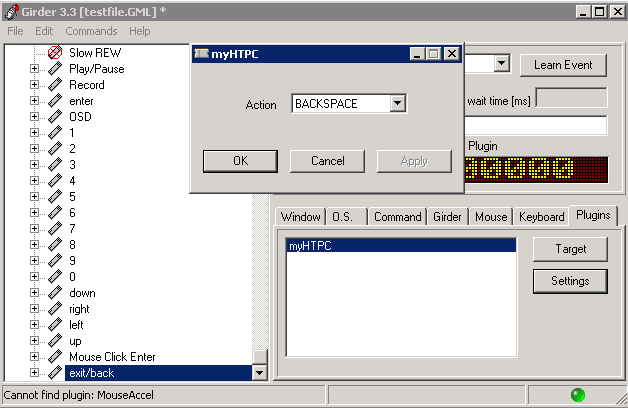628x408 pixels.
Task: Select the right command in the tree
Action: [79, 309]
